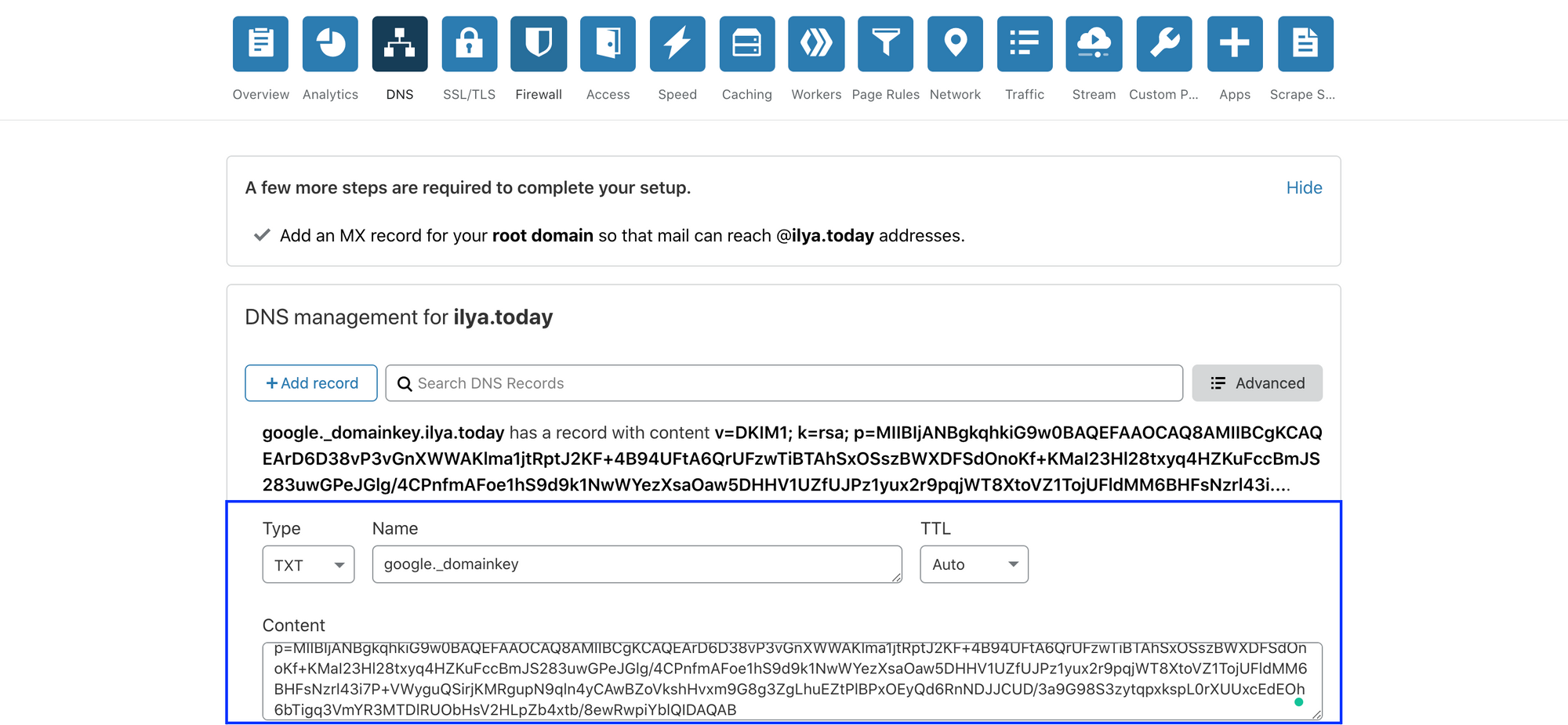1568x725 pixels.
Task: Click the Speed lightning bolt icon
Action: [677, 44]
